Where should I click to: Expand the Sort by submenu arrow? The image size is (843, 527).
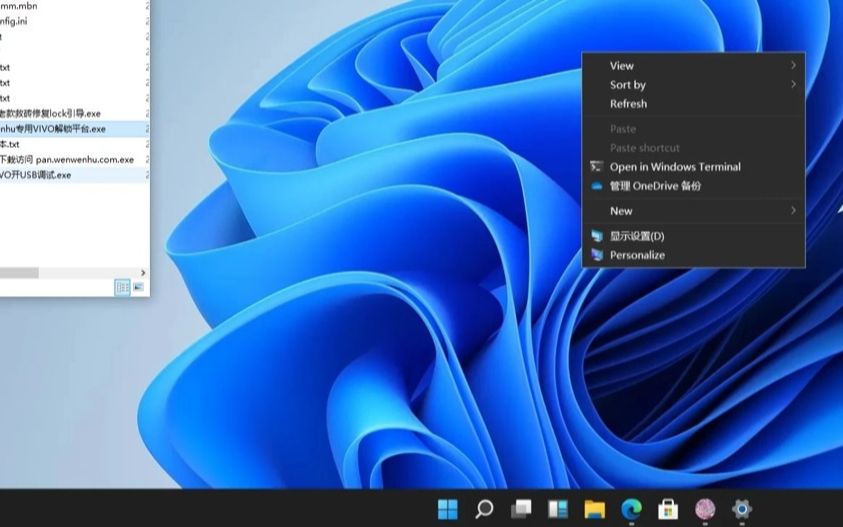click(x=793, y=84)
